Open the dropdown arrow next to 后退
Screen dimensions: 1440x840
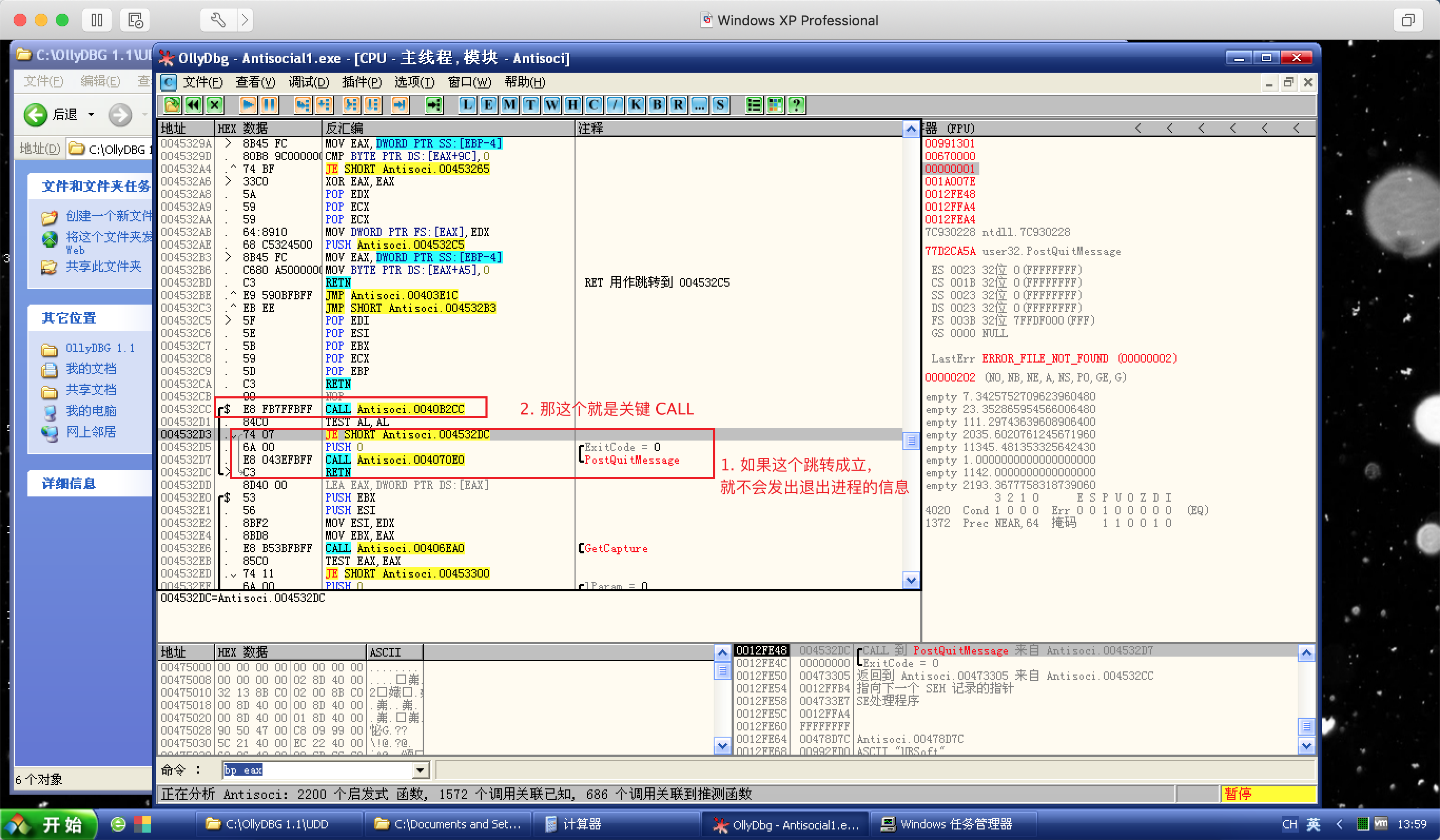[x=91, y=115]
